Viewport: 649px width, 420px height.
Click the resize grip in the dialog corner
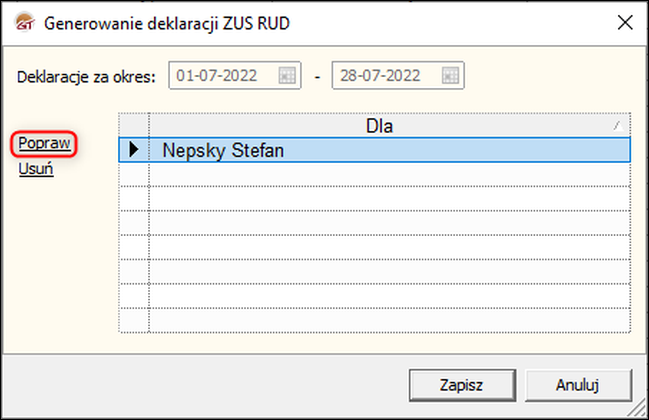637,410
